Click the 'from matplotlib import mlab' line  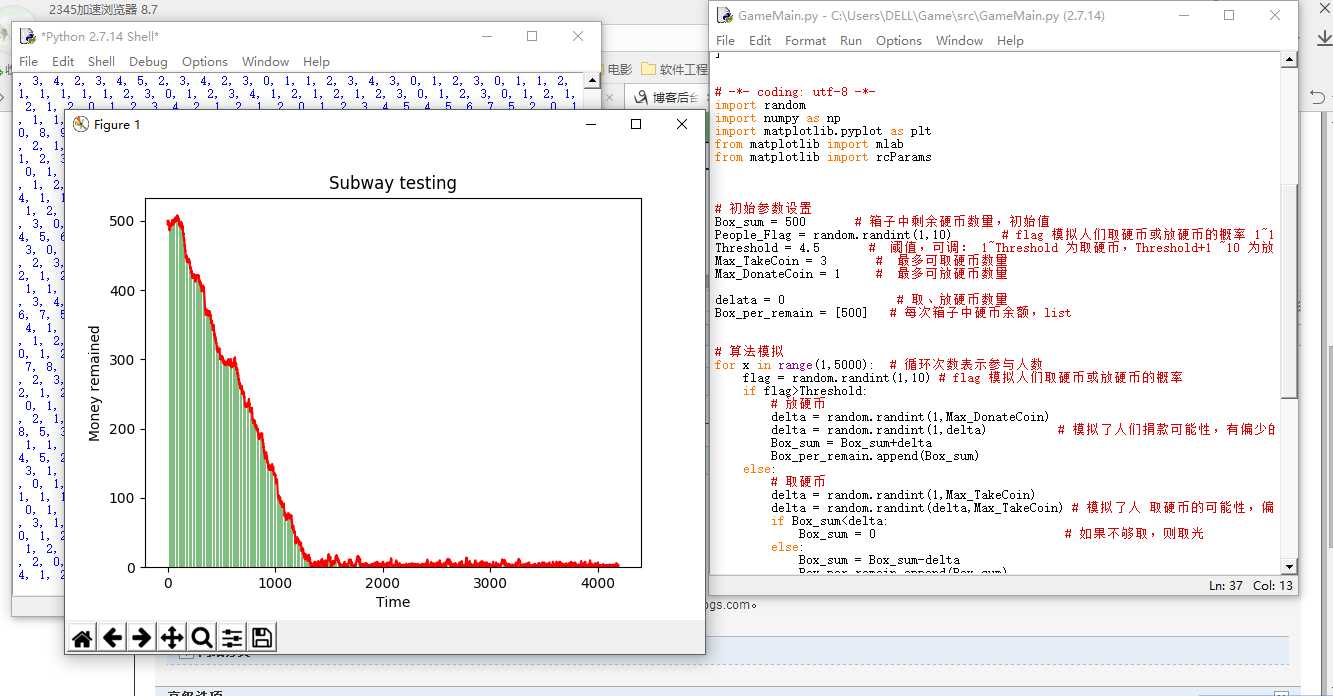point(809,144)
